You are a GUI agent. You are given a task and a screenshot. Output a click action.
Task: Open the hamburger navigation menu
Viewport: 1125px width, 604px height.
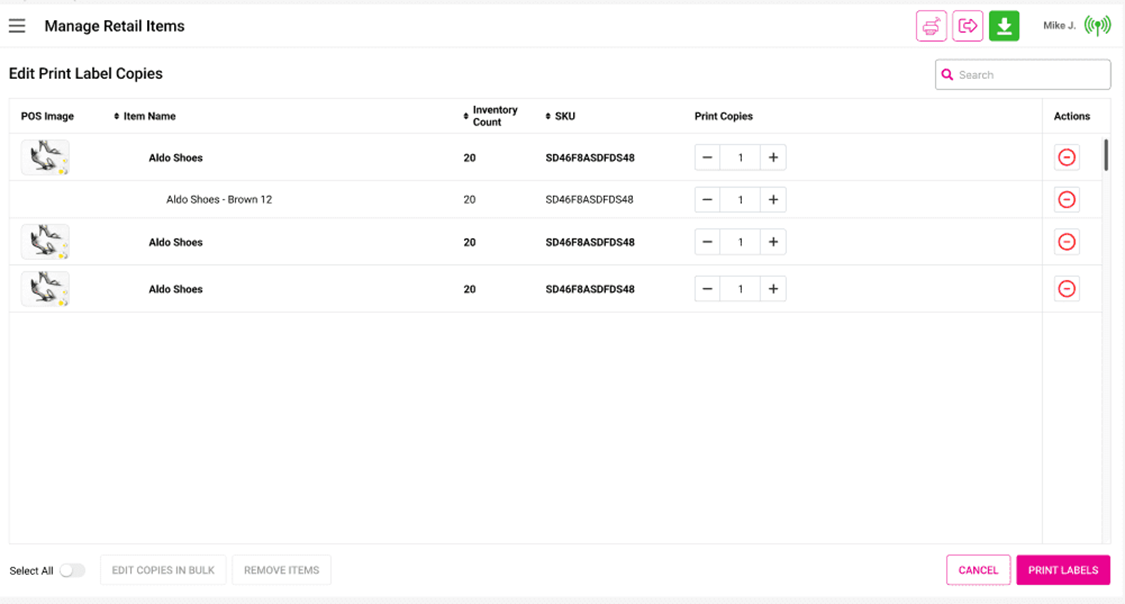[17, 26]
